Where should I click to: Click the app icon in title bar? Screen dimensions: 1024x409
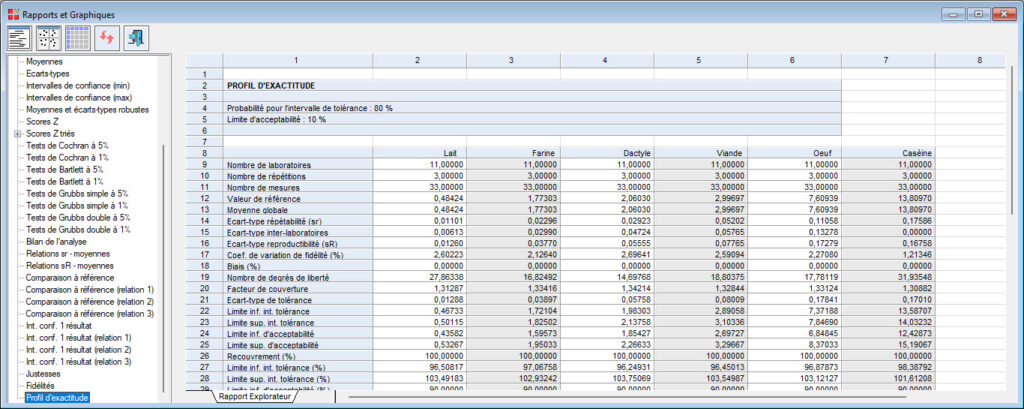coord(13,14)
